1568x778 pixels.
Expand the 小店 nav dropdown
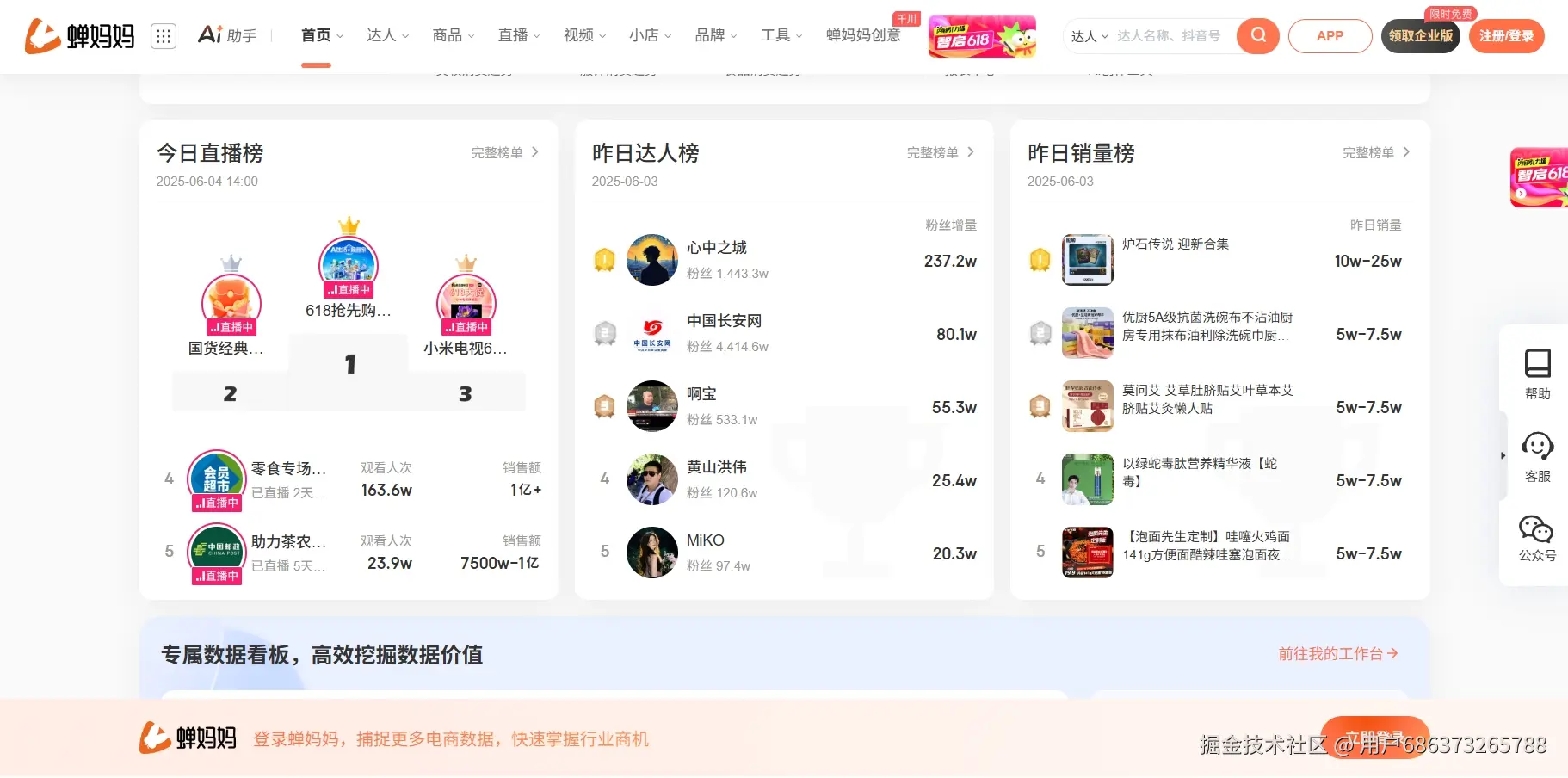click(x=650, y=35)
